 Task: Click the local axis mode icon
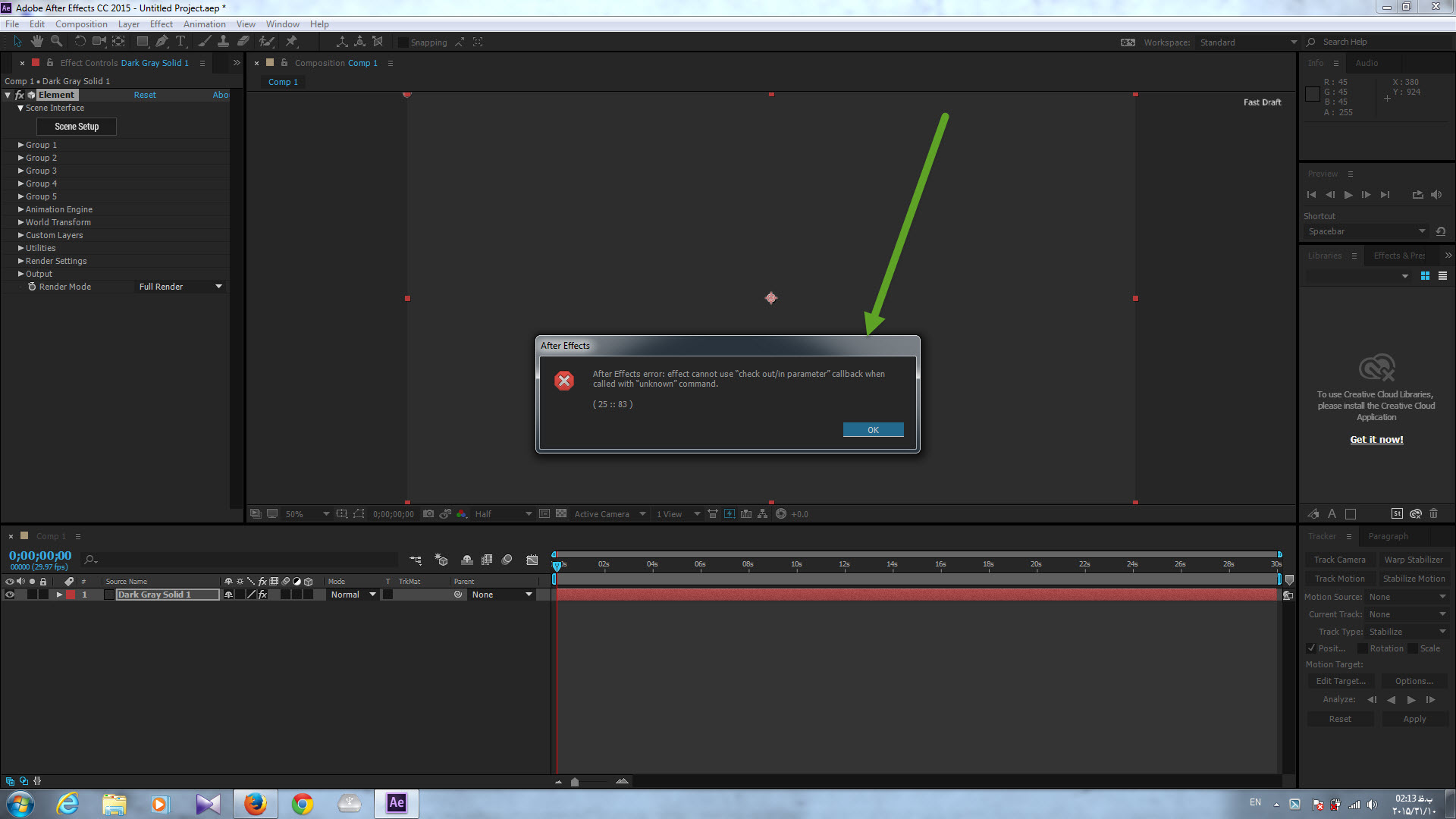click(x=342, y=42)
